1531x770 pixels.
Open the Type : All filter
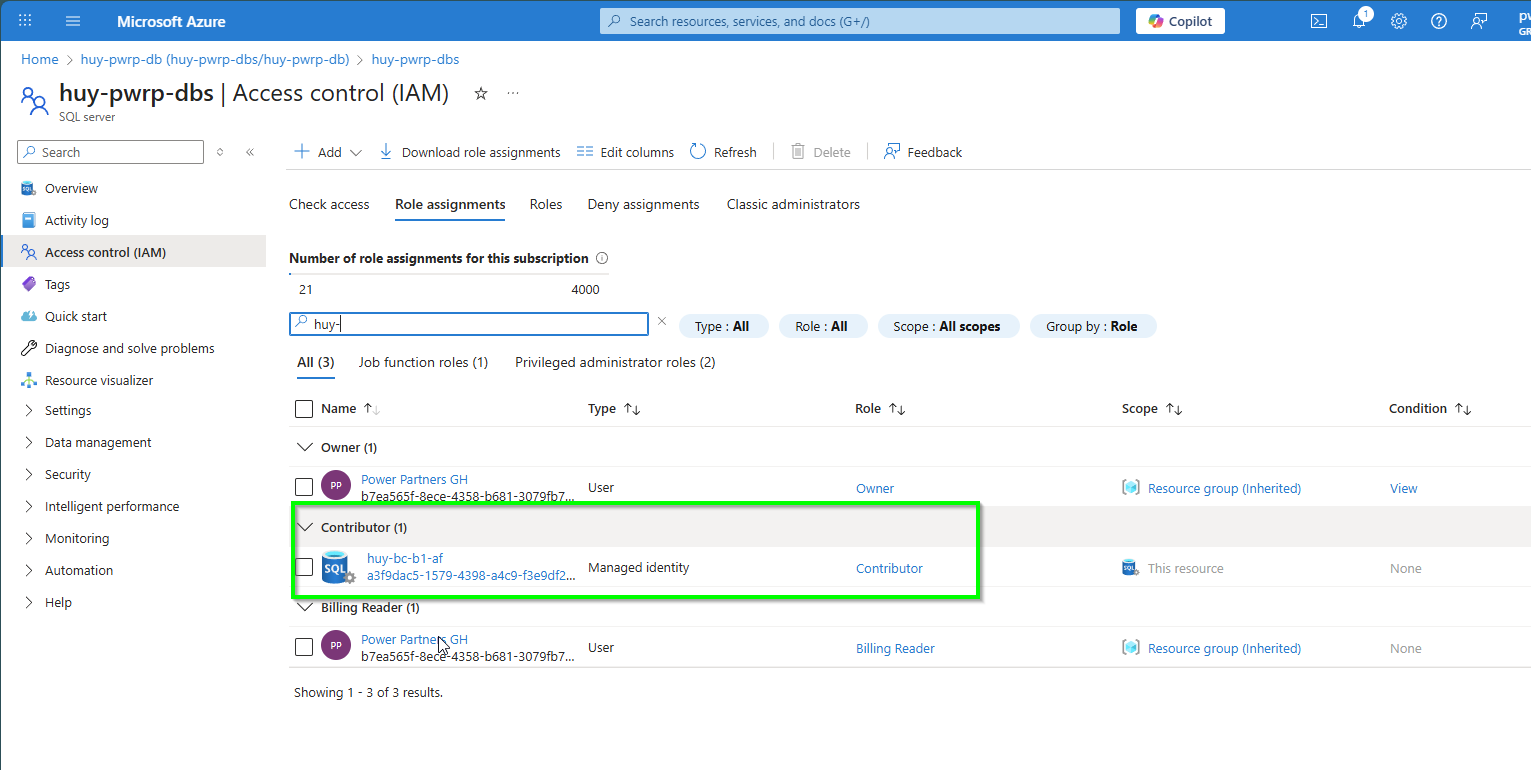tap(723, 326)
